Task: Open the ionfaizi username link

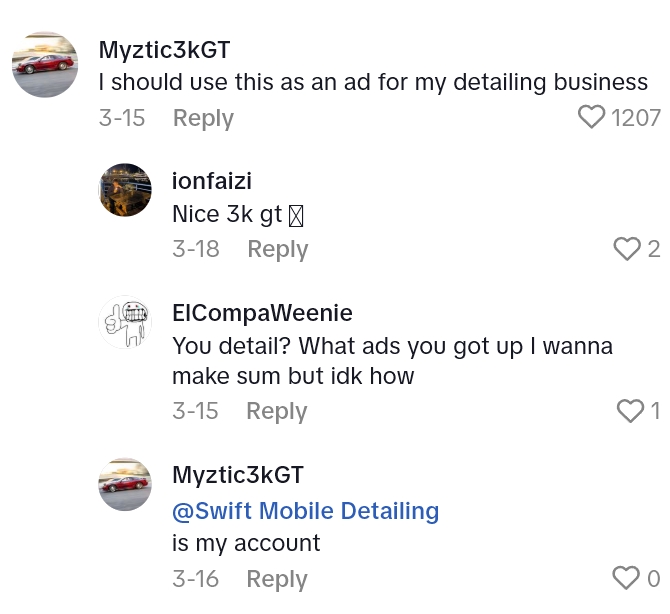Action: [x=212, y=181]
